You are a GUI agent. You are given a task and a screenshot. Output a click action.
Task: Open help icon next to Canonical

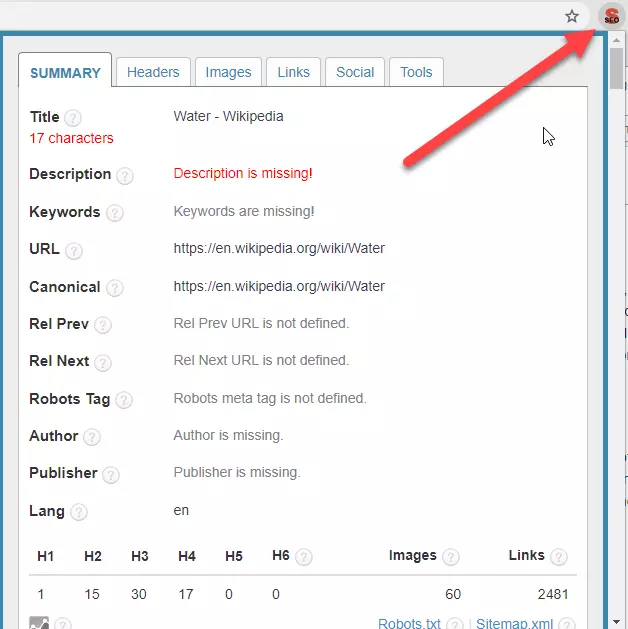(115, 288)
